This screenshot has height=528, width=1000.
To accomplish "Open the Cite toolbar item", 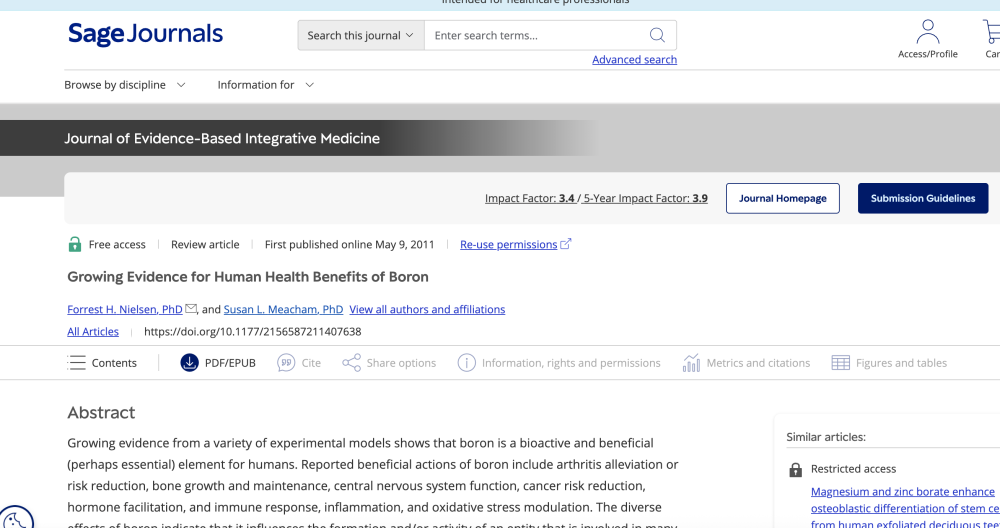I will pyautogui.click(x=299, y=363).
